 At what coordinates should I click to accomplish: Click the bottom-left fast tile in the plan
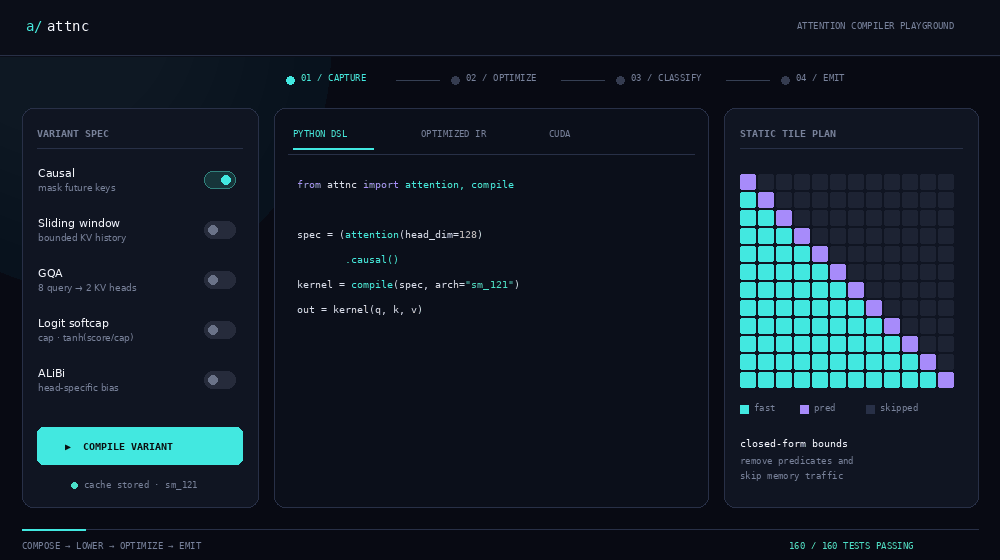click(748, 380)
